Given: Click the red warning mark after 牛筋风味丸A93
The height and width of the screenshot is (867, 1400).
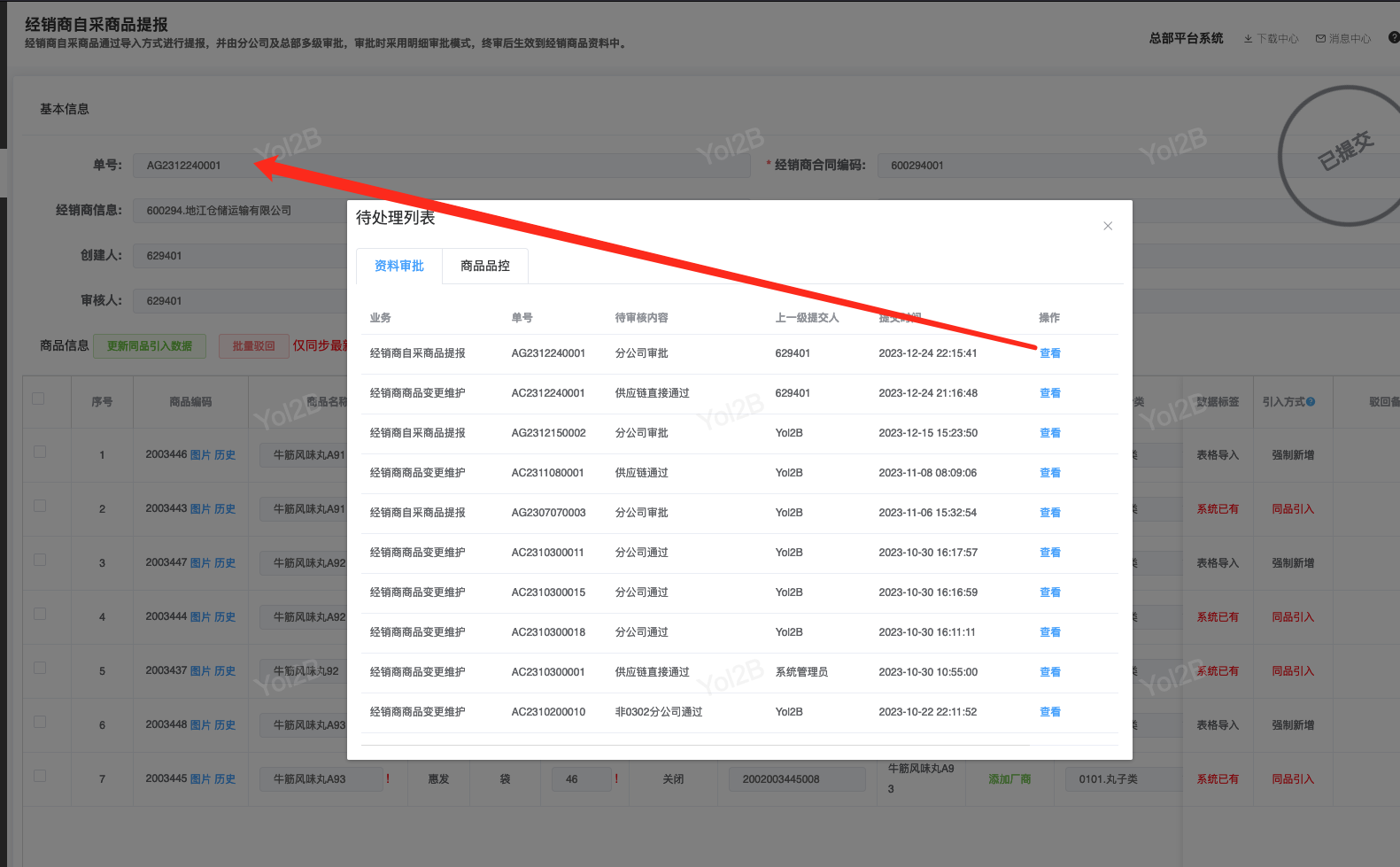Looking at the screenshot, I should 388,778.
